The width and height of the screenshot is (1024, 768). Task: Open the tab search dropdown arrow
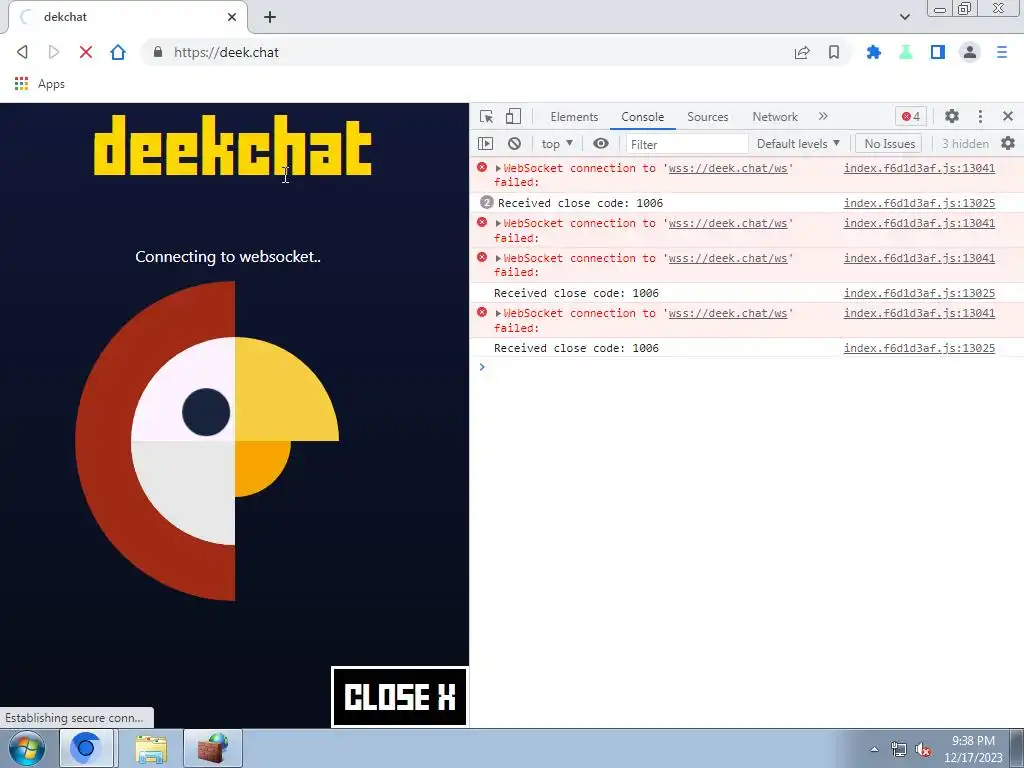coord(904,17)
